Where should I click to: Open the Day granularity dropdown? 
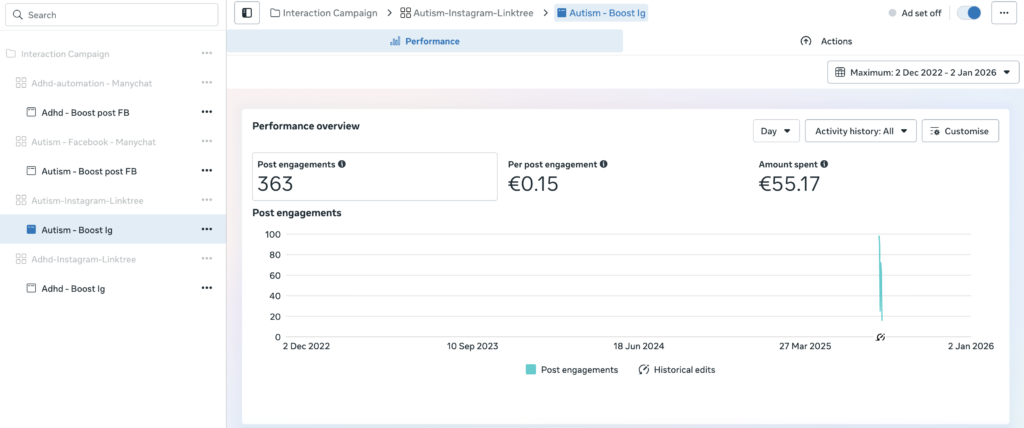coord(776,131)
